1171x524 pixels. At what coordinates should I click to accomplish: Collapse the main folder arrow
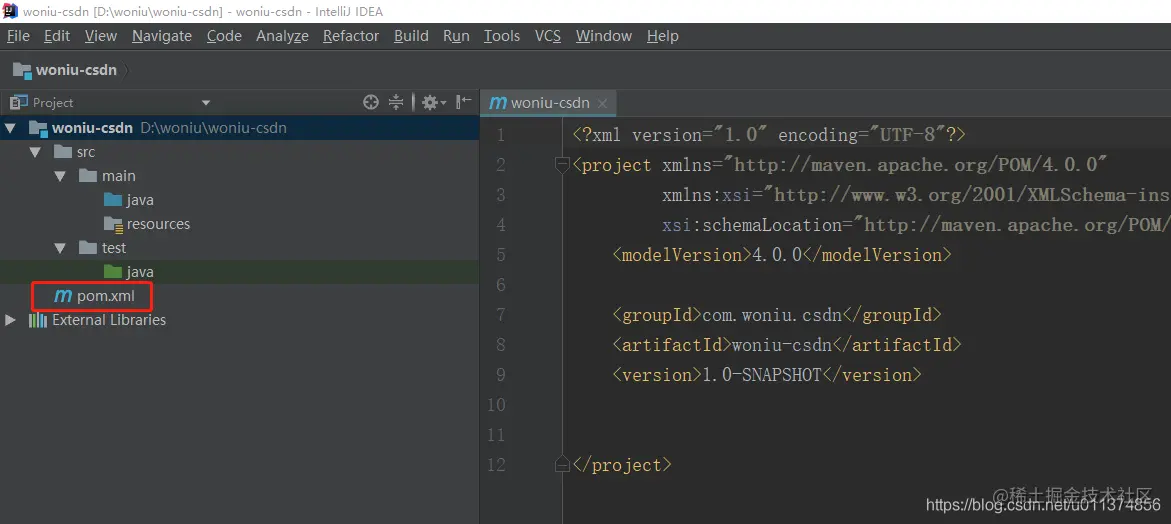60,176
